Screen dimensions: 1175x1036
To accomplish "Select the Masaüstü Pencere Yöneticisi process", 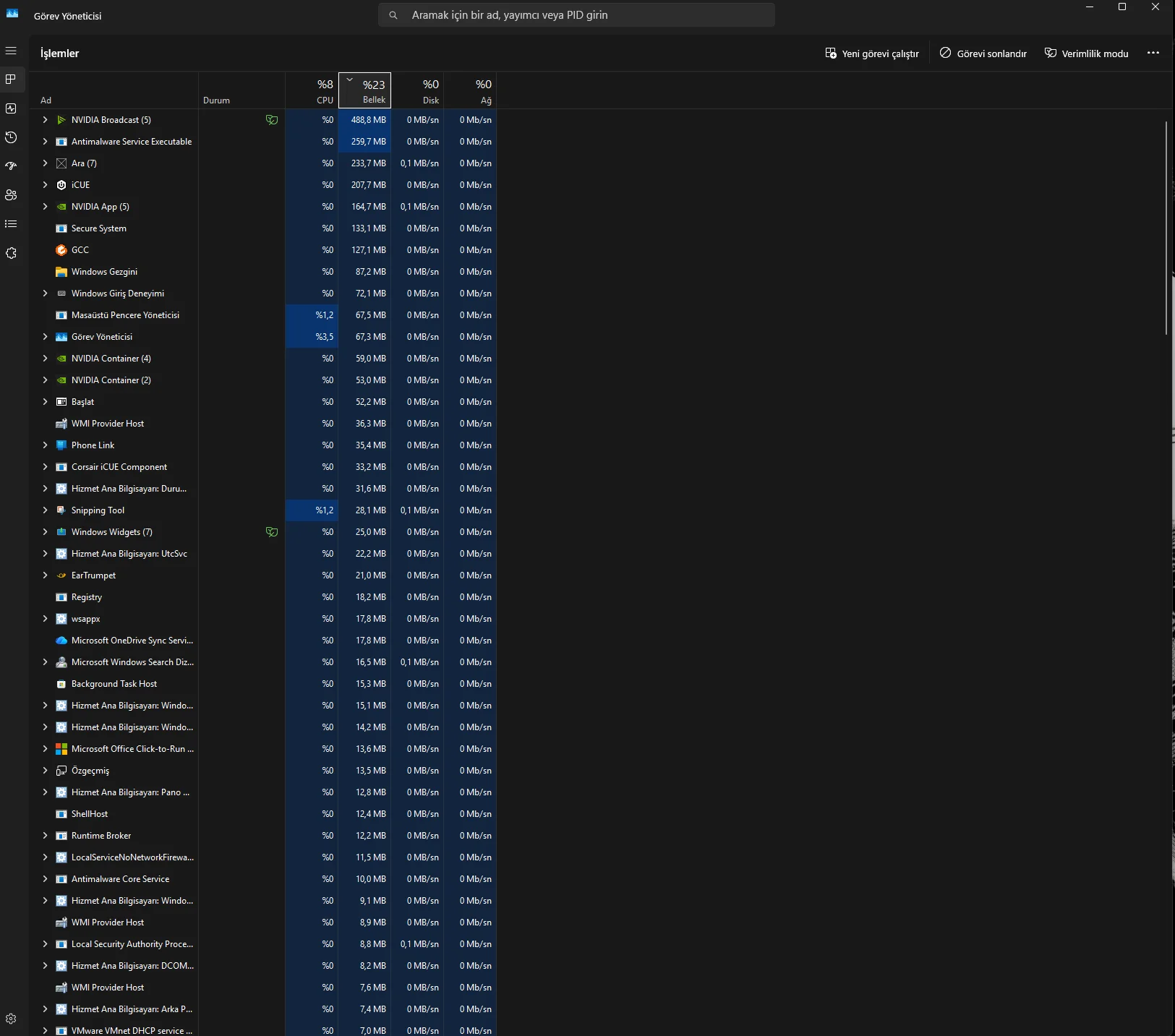I will [262, 315].
